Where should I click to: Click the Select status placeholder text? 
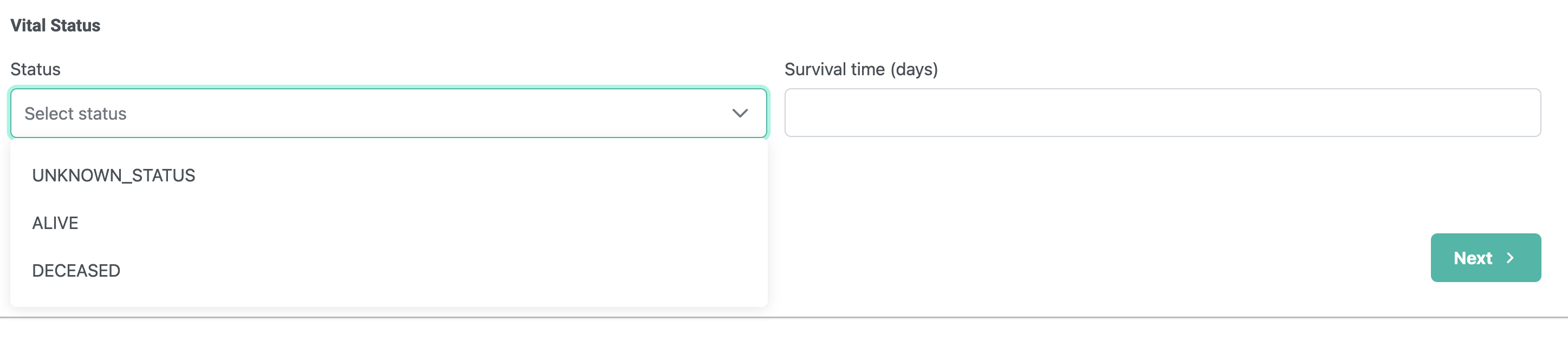(x=75, y=113)
